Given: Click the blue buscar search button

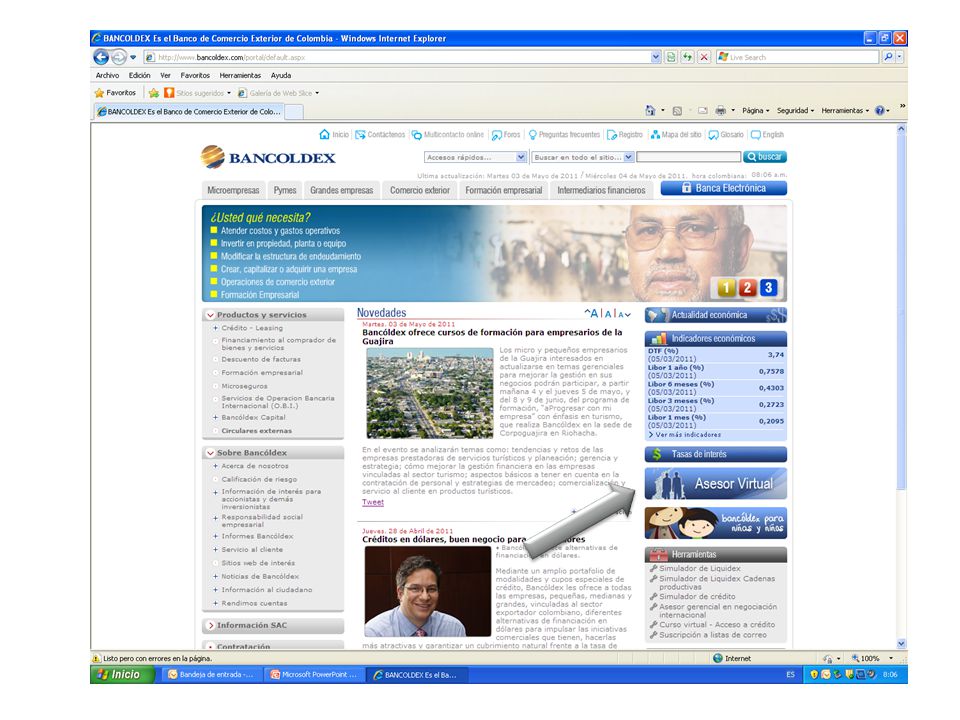Looking at the screenshot, I should click(x=765, y=157).
